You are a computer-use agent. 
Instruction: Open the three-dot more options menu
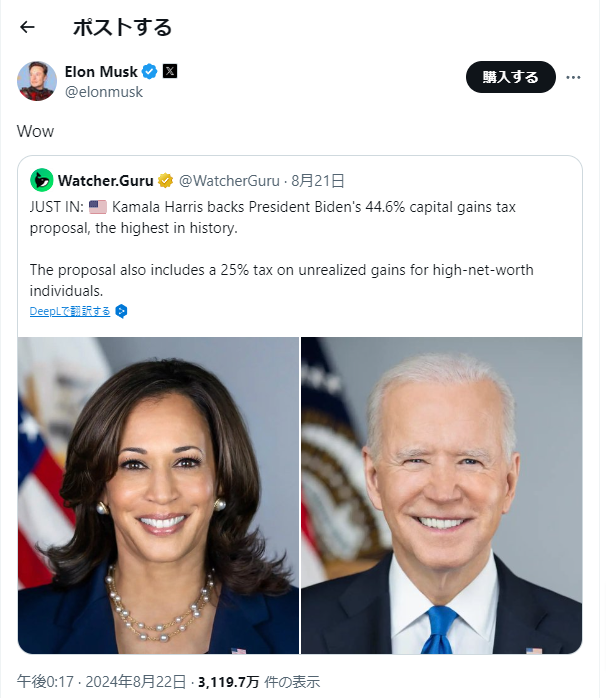[x=573, y=77]
